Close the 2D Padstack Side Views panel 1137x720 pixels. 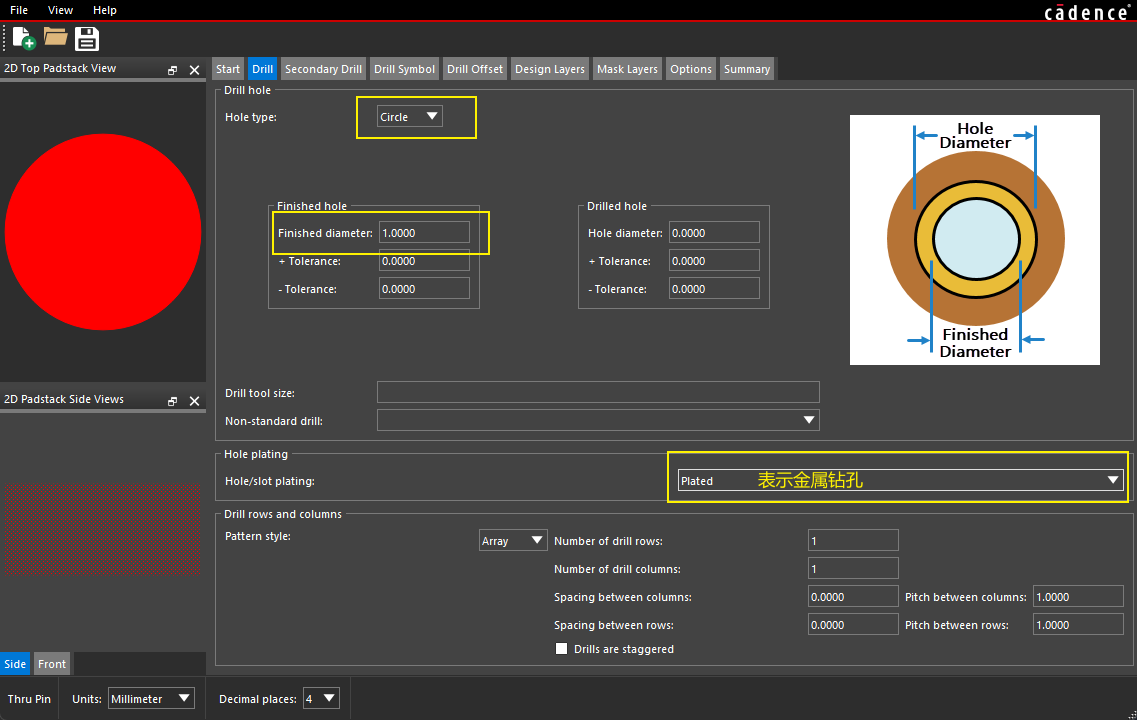point(194,401)
